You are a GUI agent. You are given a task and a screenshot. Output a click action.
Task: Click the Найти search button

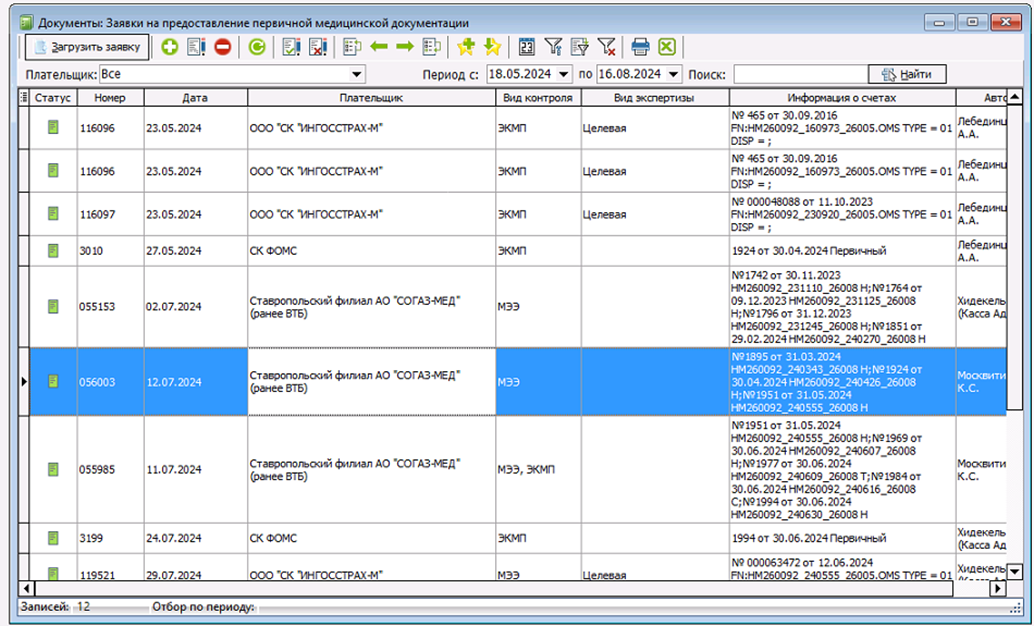point(907,74)
